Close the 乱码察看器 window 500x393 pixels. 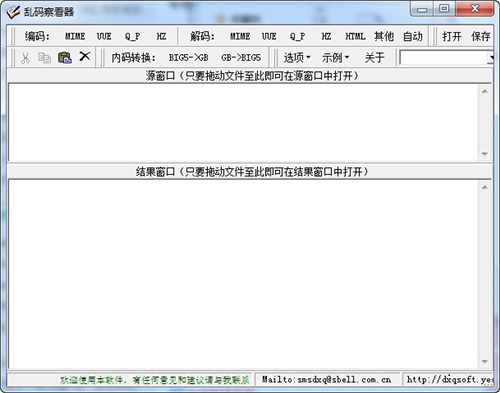coord(474,9)
